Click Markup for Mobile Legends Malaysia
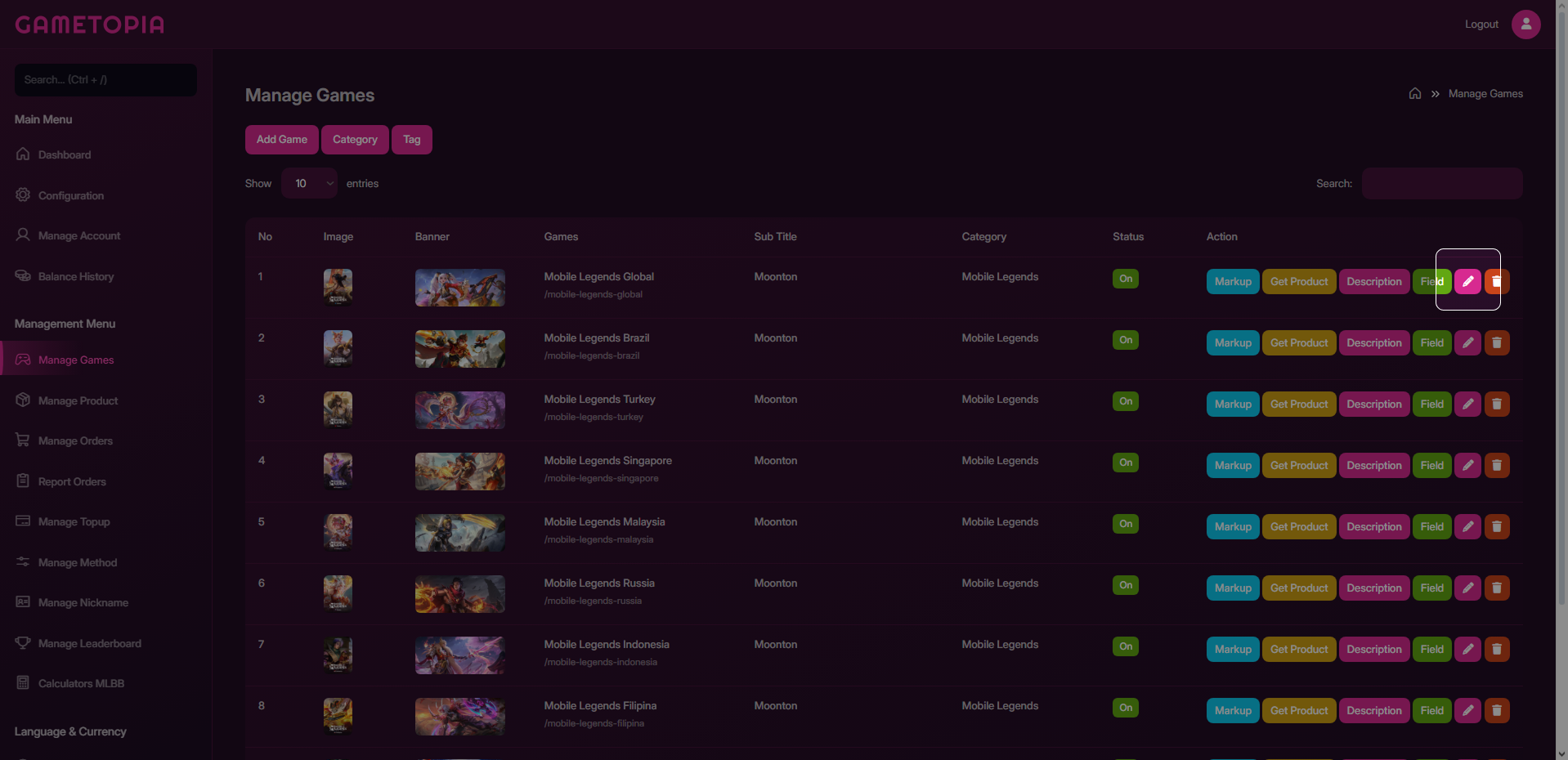Viewport: 1568px width, 760px height. pyautogui.click(x=1233, y=526)
